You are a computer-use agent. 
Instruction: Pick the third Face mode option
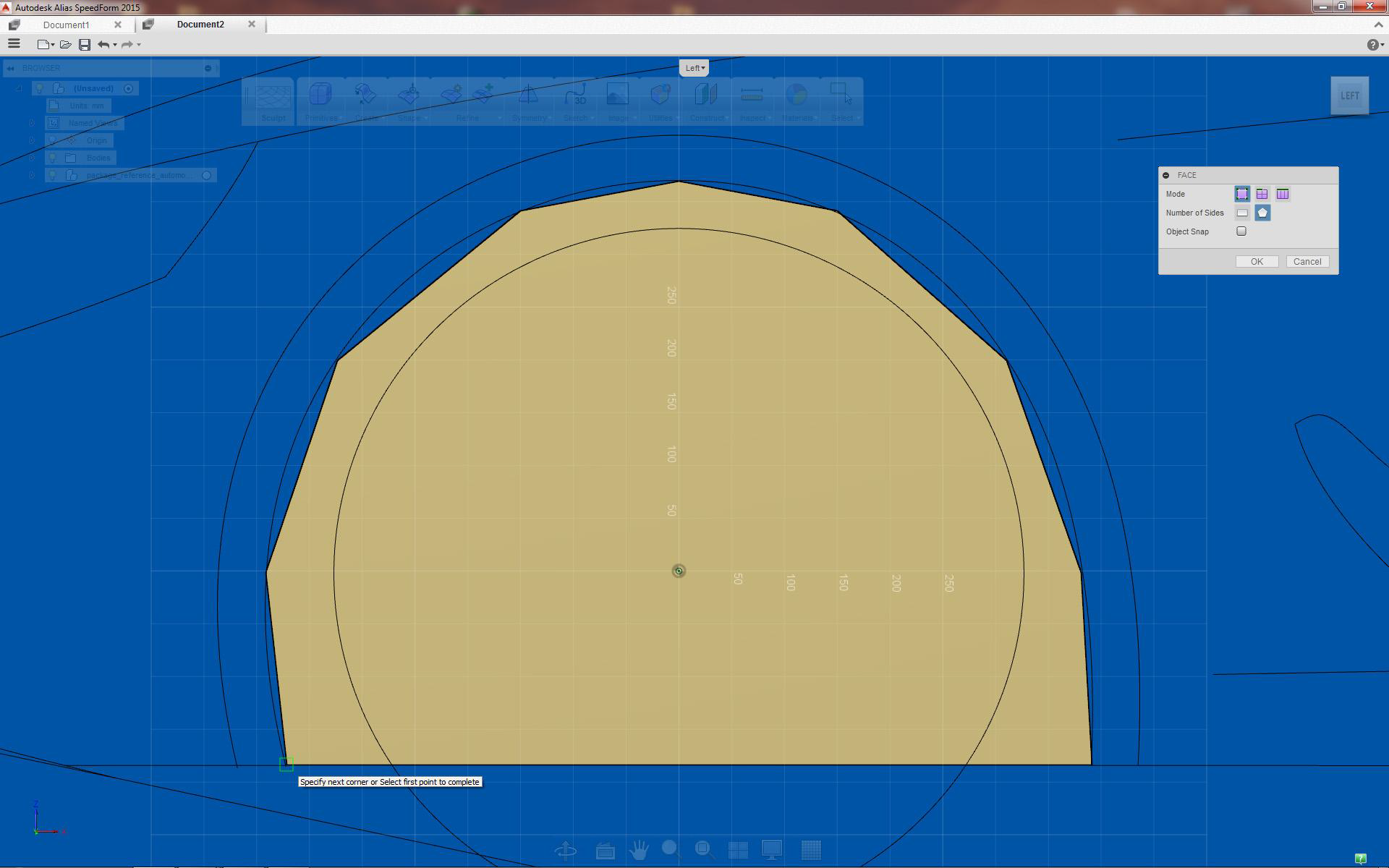click(x=1282, y=194)
